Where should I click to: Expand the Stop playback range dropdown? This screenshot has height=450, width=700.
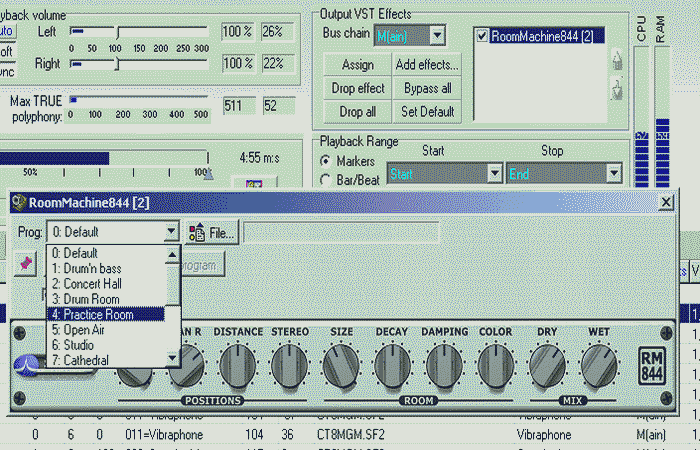614,173
